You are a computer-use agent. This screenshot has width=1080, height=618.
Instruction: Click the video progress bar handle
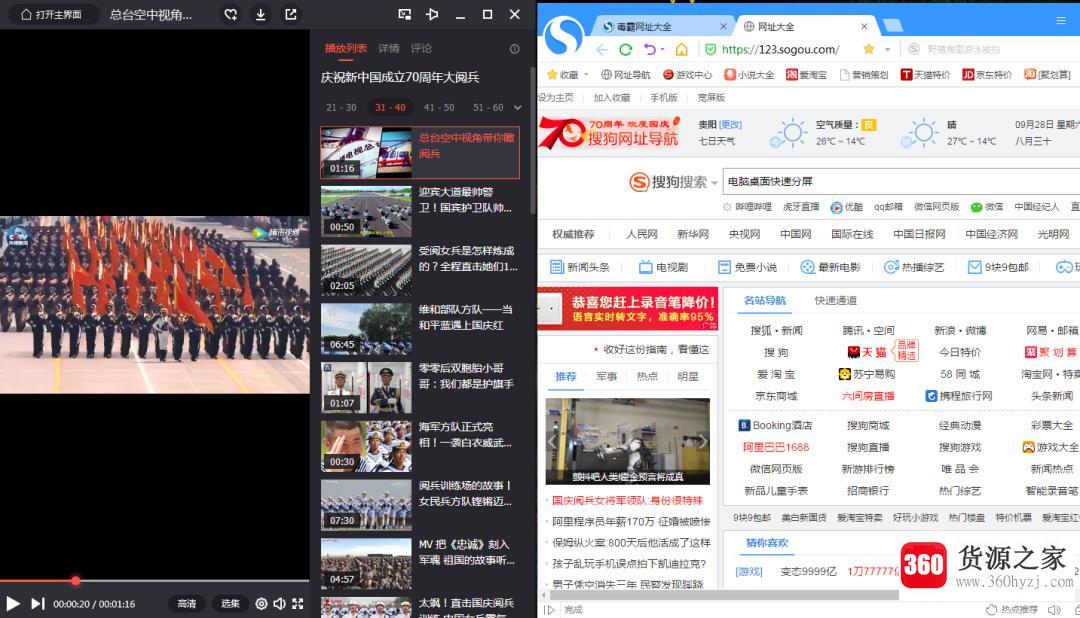click(x=76, y=581)
